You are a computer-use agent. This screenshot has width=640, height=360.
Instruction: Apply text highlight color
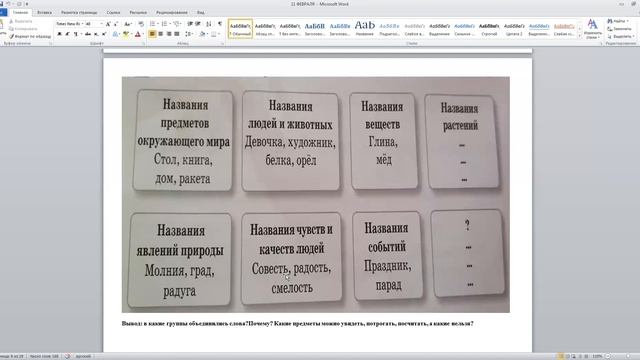point(127,34)
